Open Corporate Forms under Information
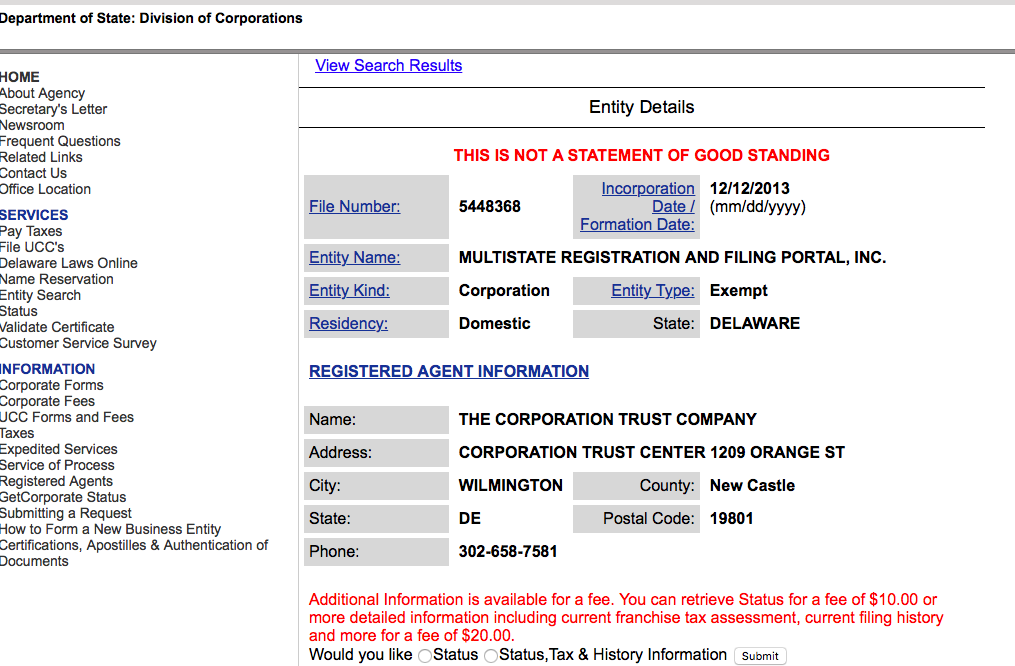This screenshot has width=1015, height=666. click(52, 385)
